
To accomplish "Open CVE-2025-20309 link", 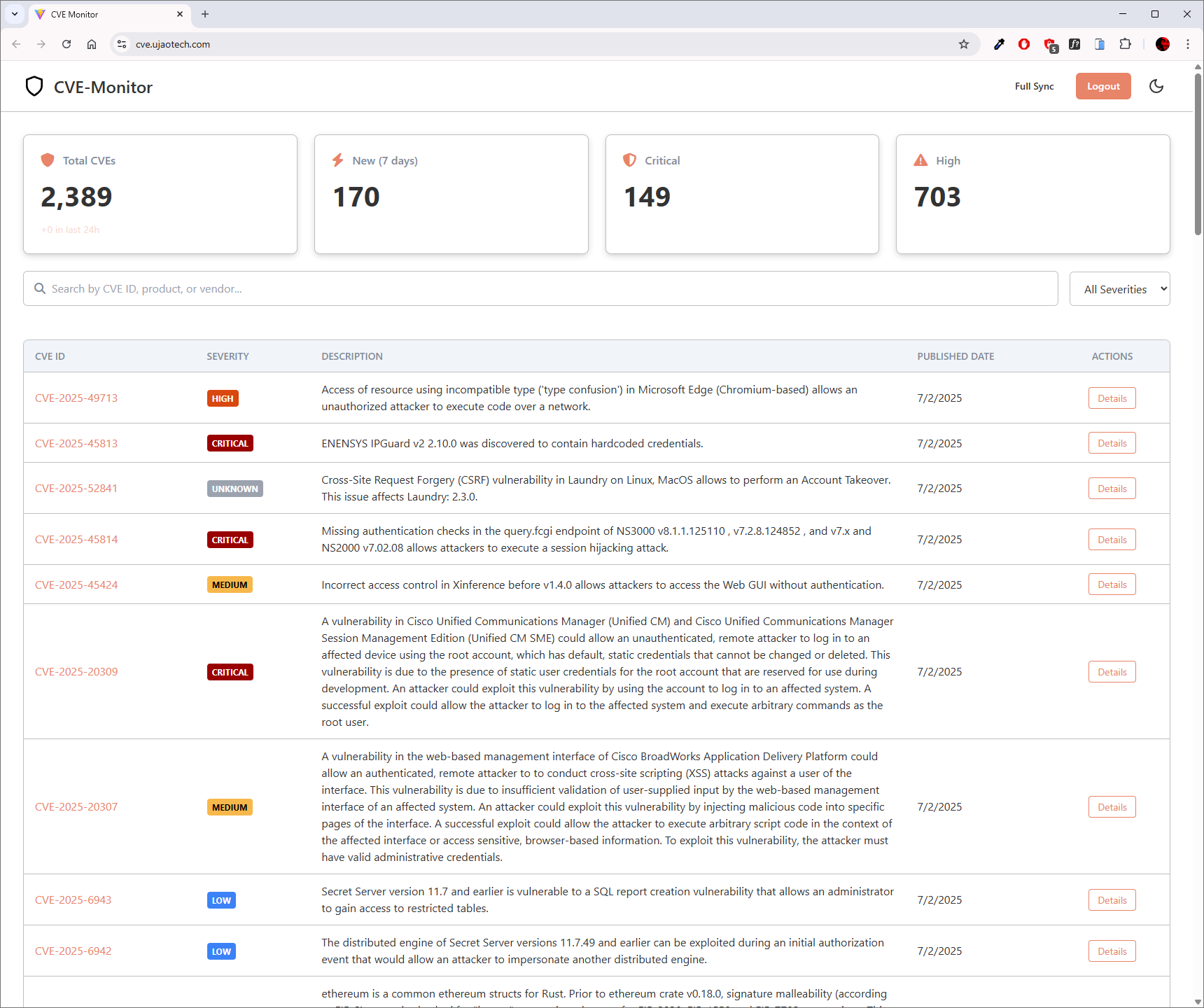I will coord(76,671).
